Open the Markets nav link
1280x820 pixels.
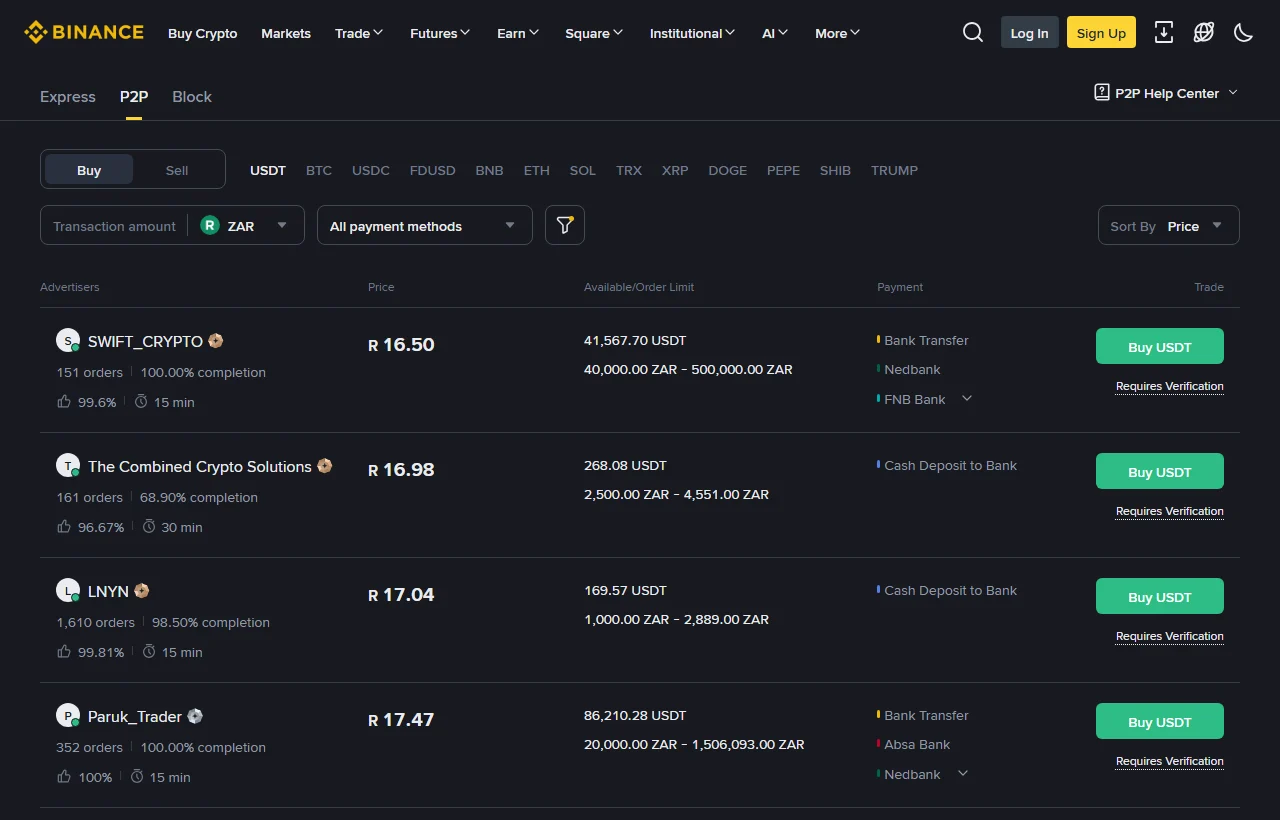[x=286, y=33]
